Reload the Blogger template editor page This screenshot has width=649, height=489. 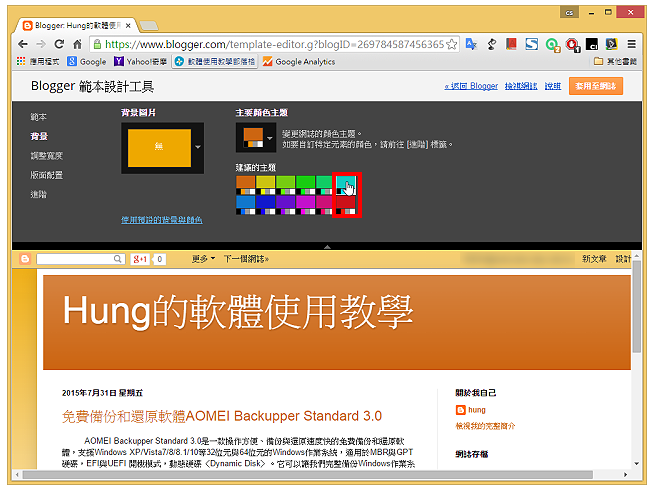tap(59, 44)
